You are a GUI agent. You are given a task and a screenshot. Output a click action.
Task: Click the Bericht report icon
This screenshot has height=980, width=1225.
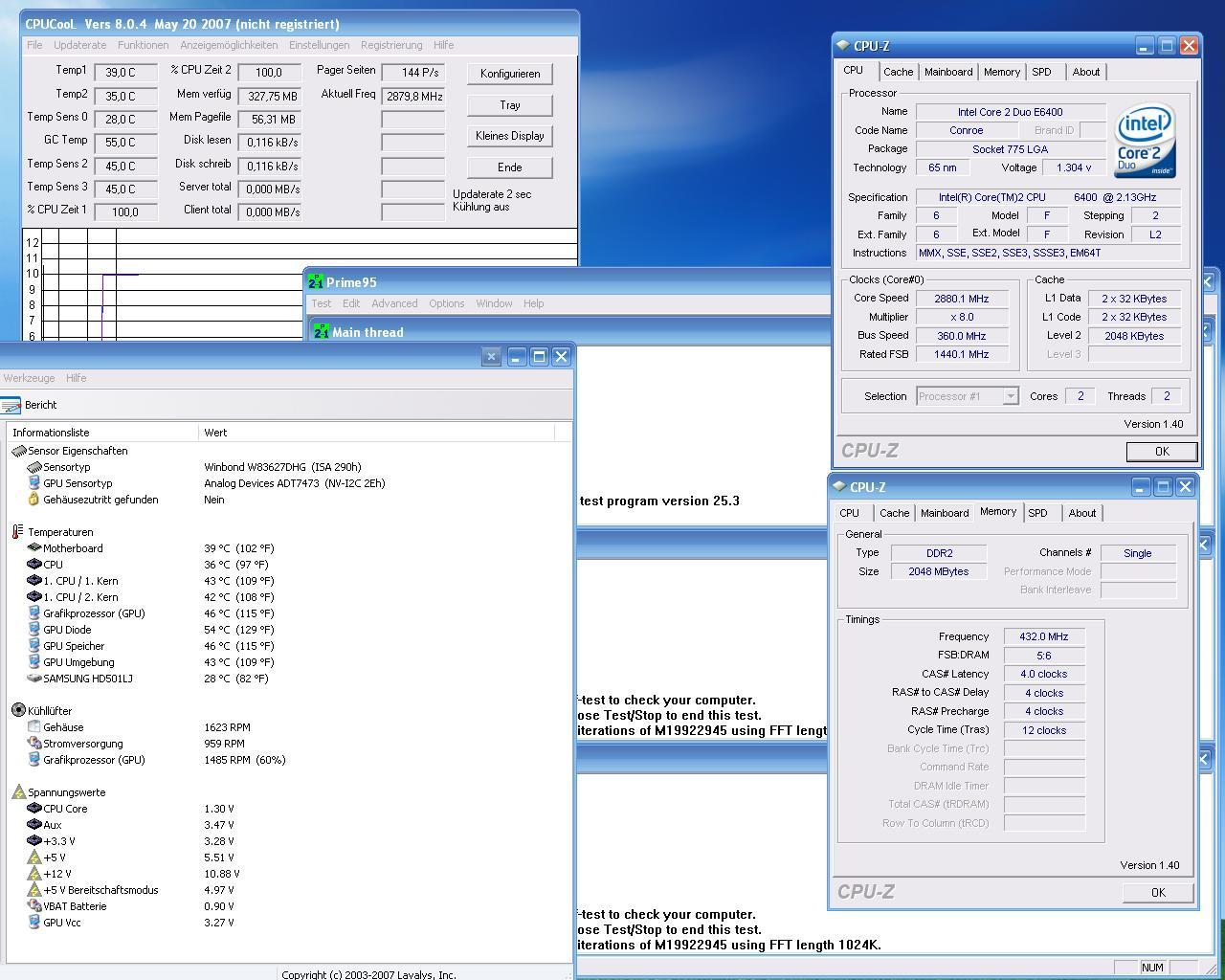coord(11,405)
